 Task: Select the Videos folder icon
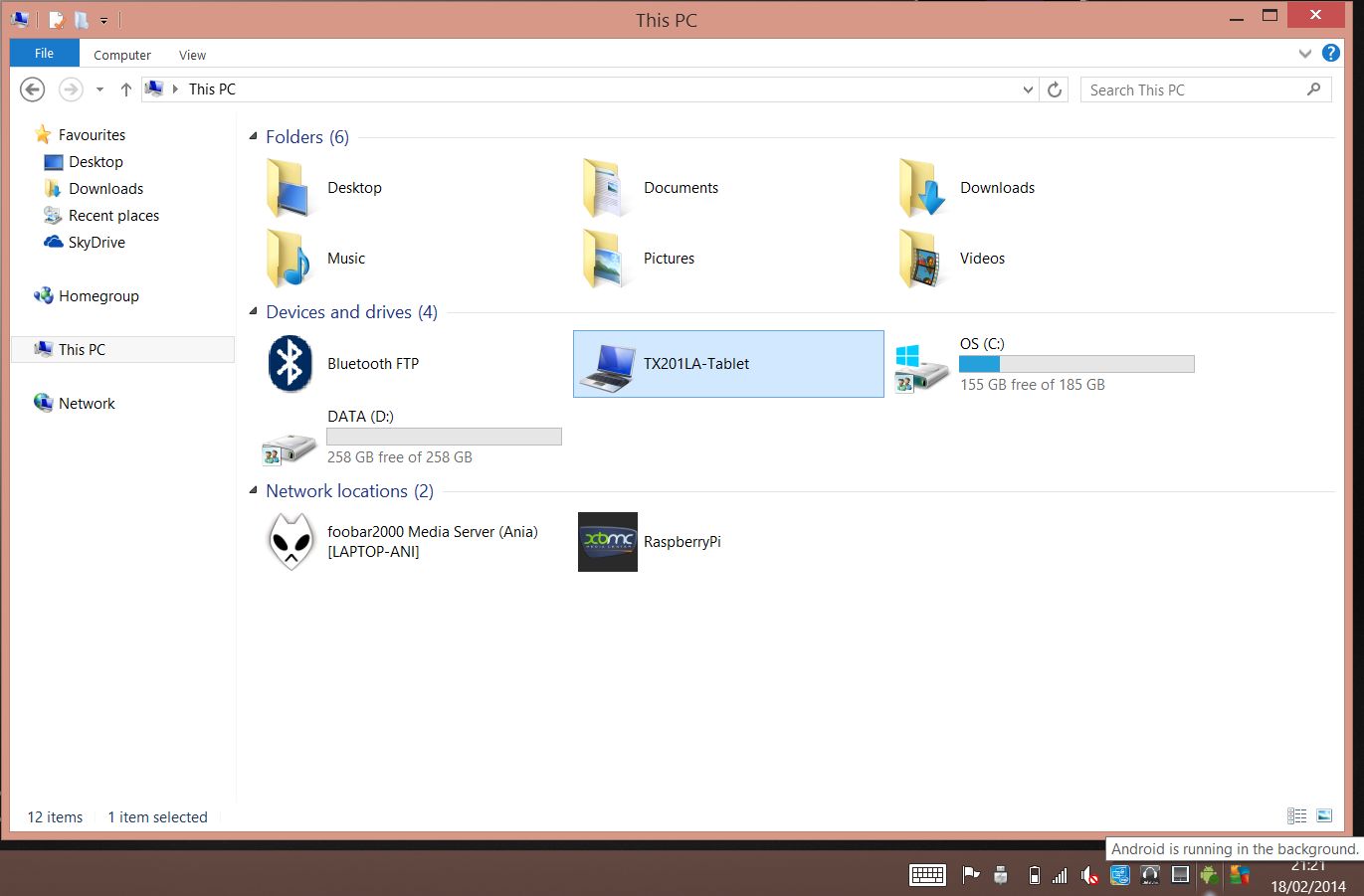point(921,259)
